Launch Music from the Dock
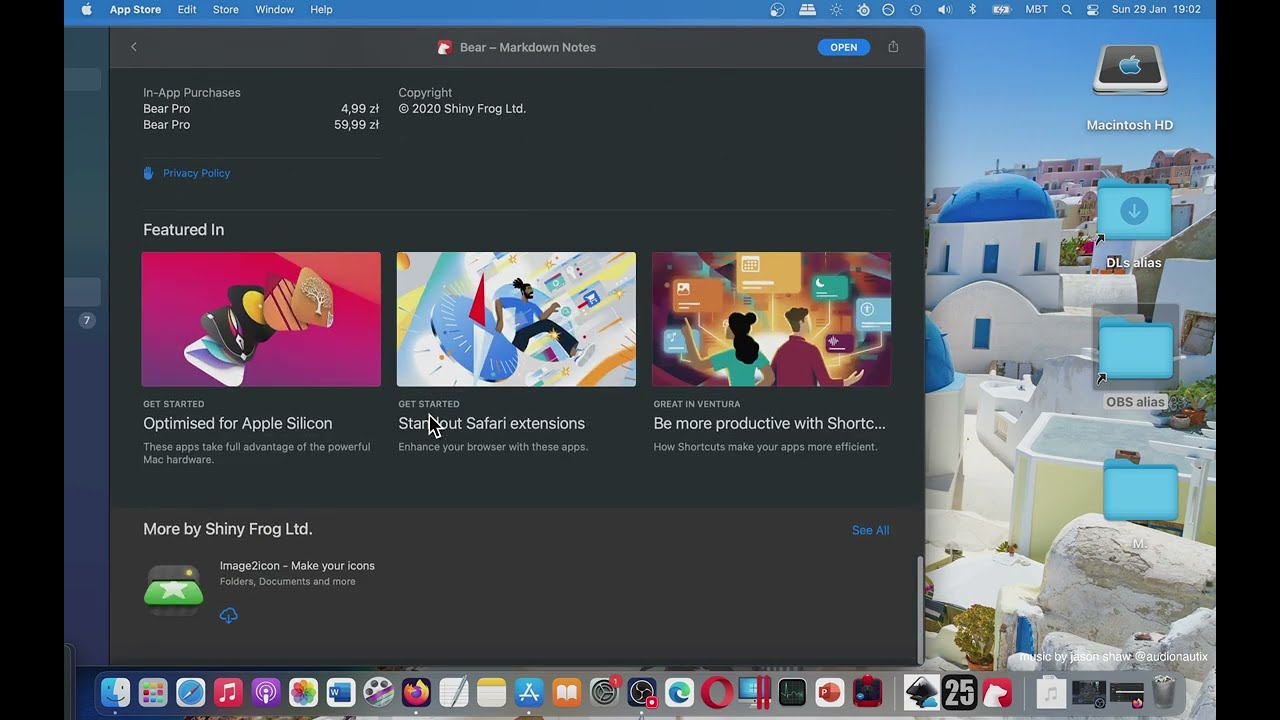 [228, 692]
